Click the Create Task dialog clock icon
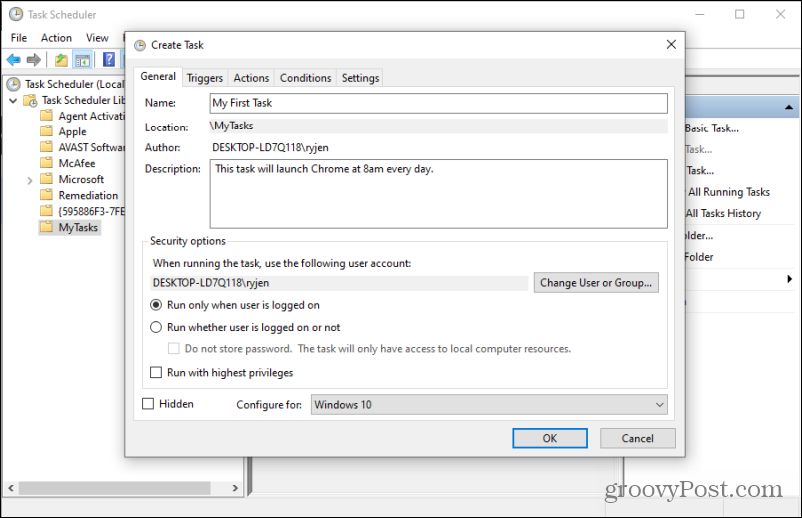 (140, 46)
